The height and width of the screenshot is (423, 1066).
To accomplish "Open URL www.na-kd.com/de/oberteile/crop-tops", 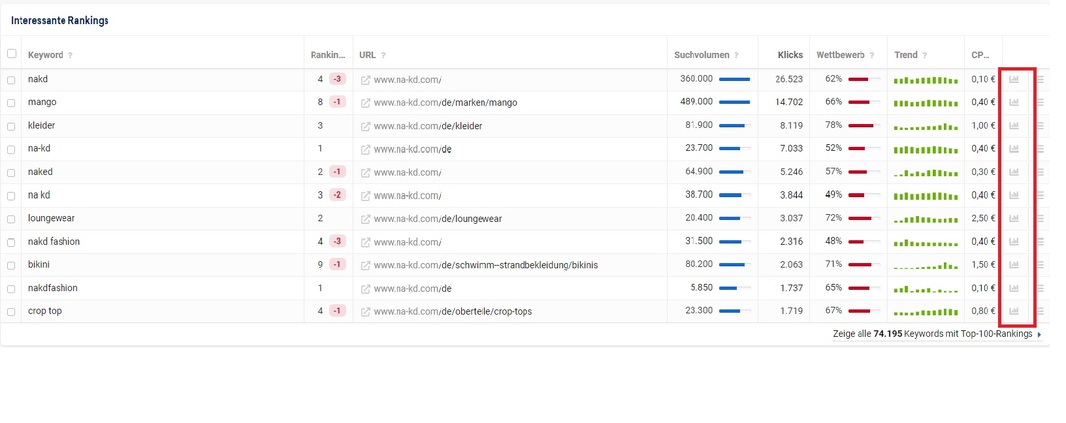I will point(453,311).
